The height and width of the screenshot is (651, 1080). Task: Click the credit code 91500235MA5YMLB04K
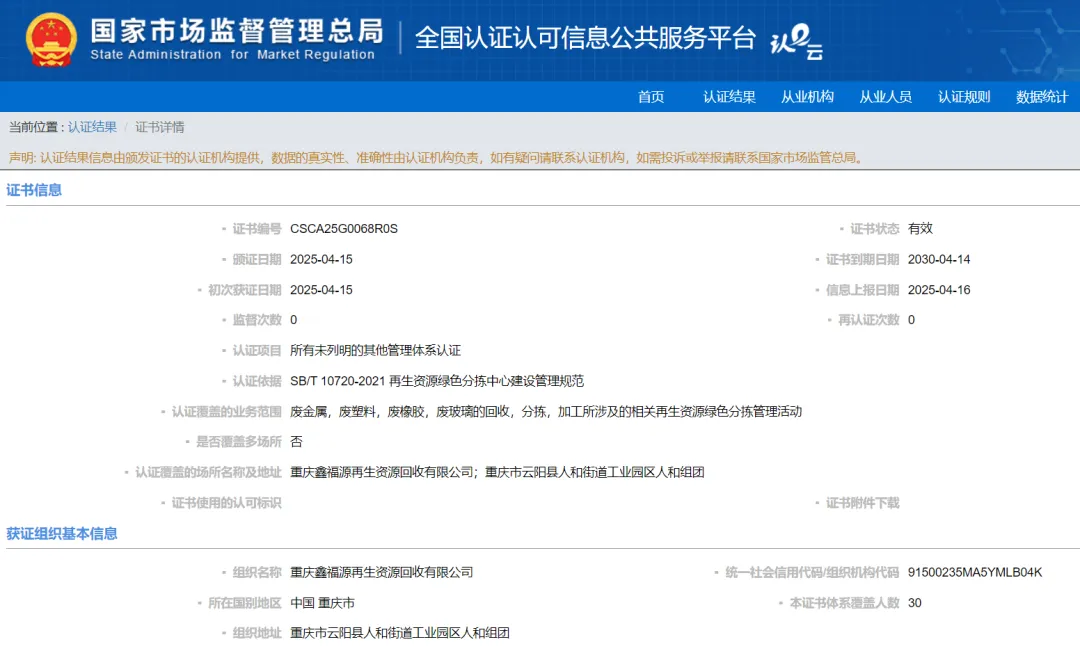click(975, 573)
